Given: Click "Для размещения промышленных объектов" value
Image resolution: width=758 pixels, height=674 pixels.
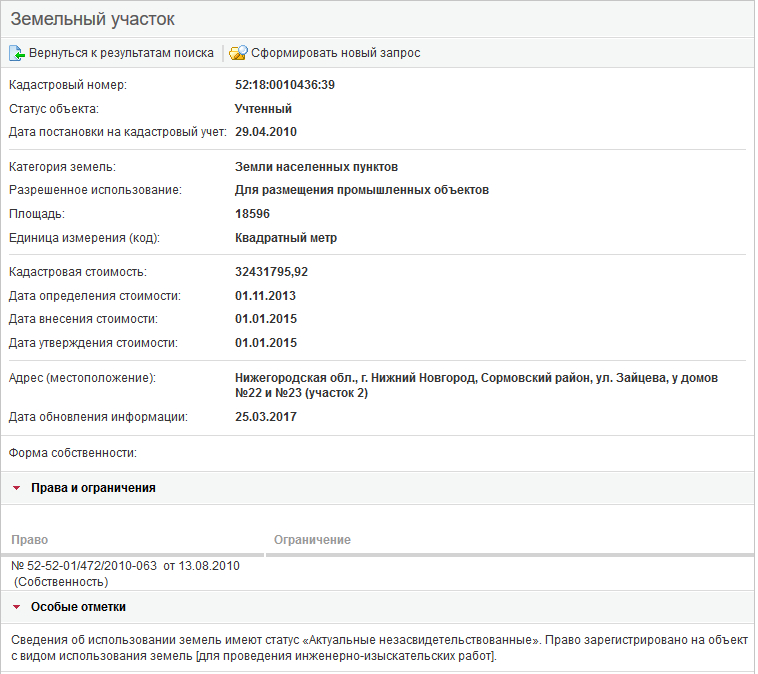Looking at the screenshot, I should [362, 190].
